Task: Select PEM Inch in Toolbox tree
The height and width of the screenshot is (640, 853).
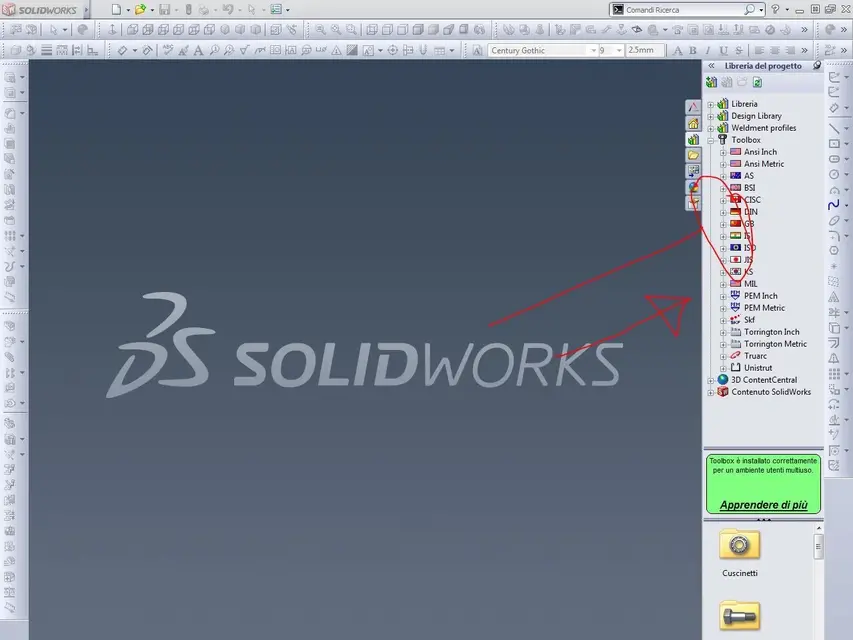Action: point(761,296)
